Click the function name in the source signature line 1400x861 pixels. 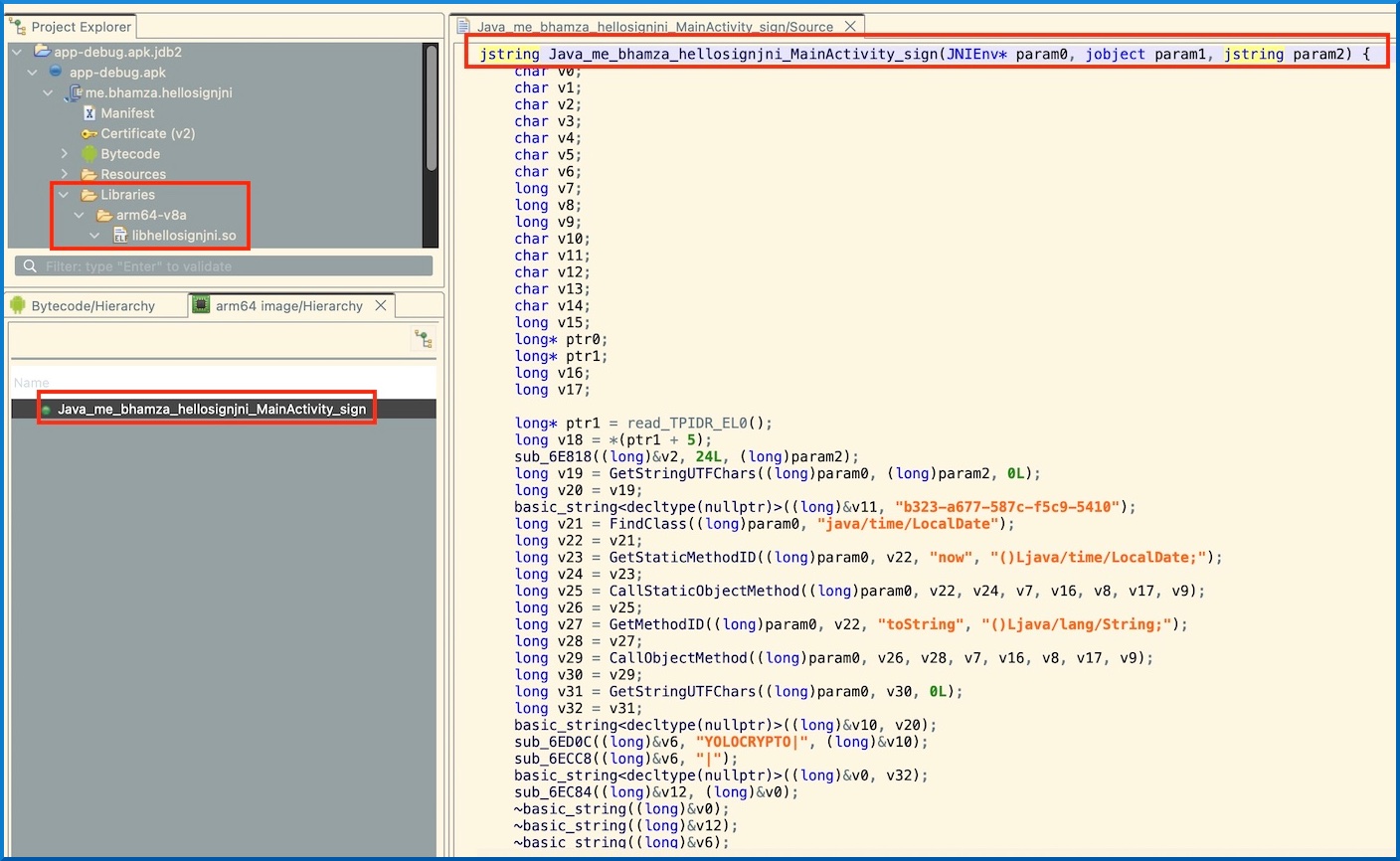(x=744, y=54)
